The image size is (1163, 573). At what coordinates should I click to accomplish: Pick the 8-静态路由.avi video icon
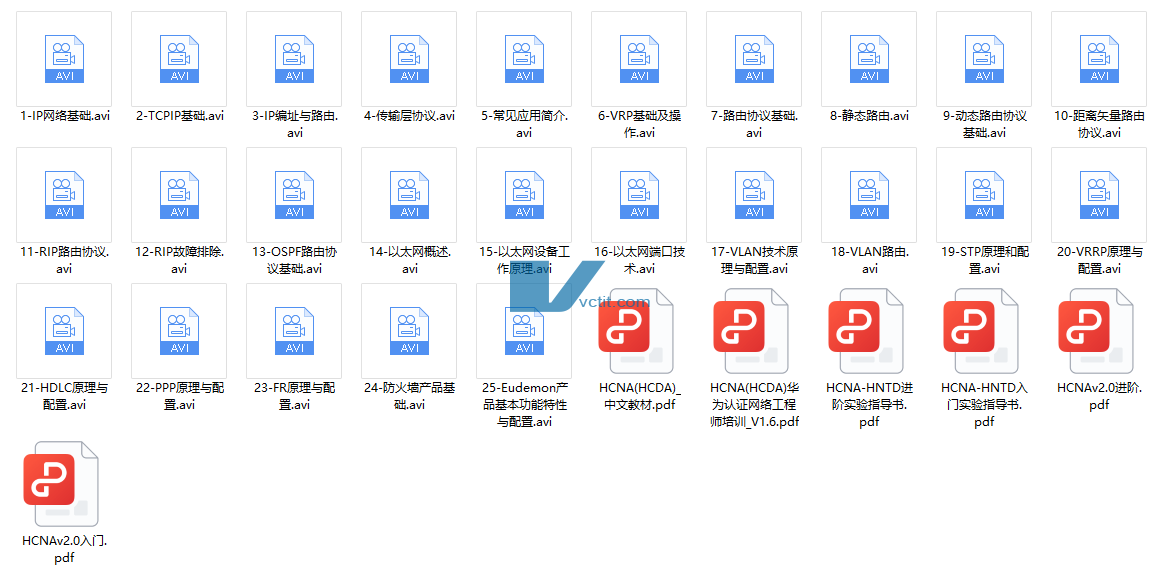(x=869, y=59)
